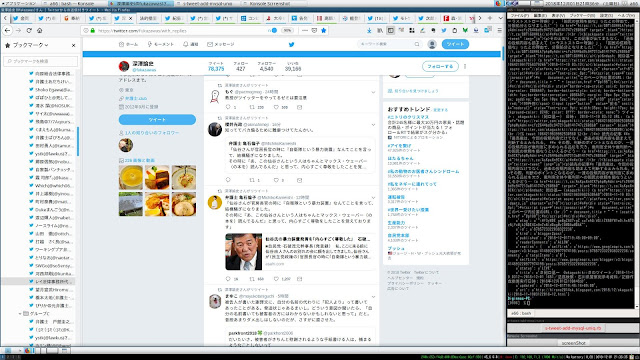Click the bookmarks sidebar scrollbar
640x360 pixels.
[78, 141]
